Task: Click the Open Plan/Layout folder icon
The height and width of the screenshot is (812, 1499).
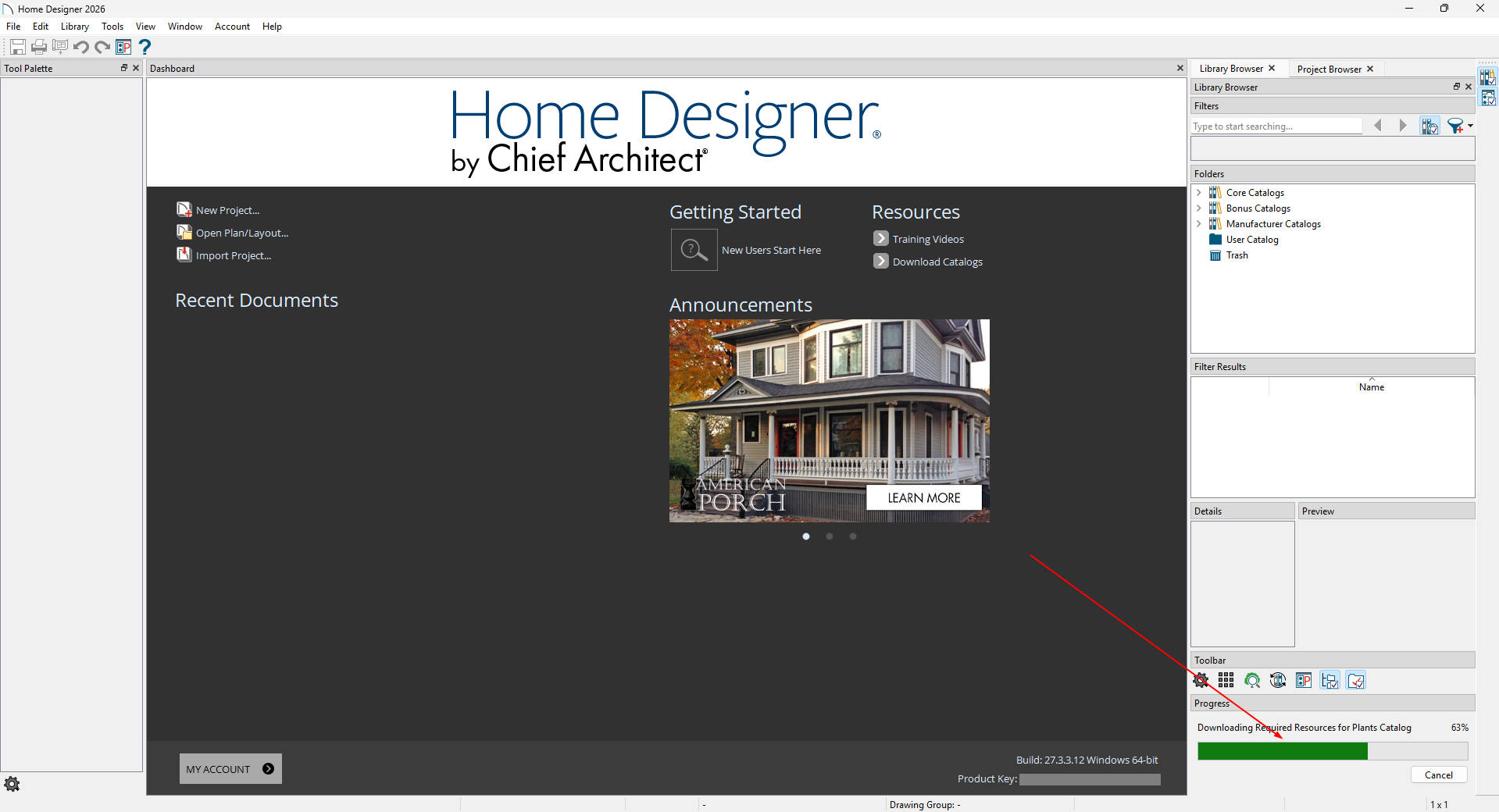Action: (184, 232)
